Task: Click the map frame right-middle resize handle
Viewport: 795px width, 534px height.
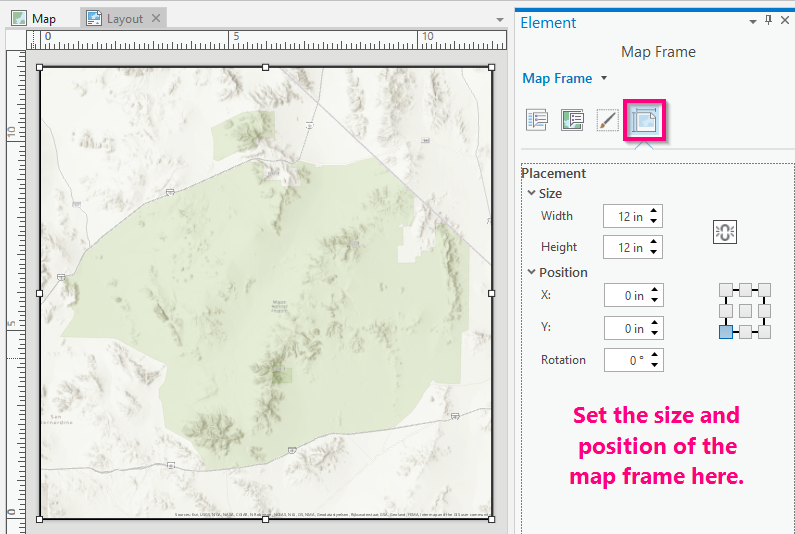Action: click(491, 293)
